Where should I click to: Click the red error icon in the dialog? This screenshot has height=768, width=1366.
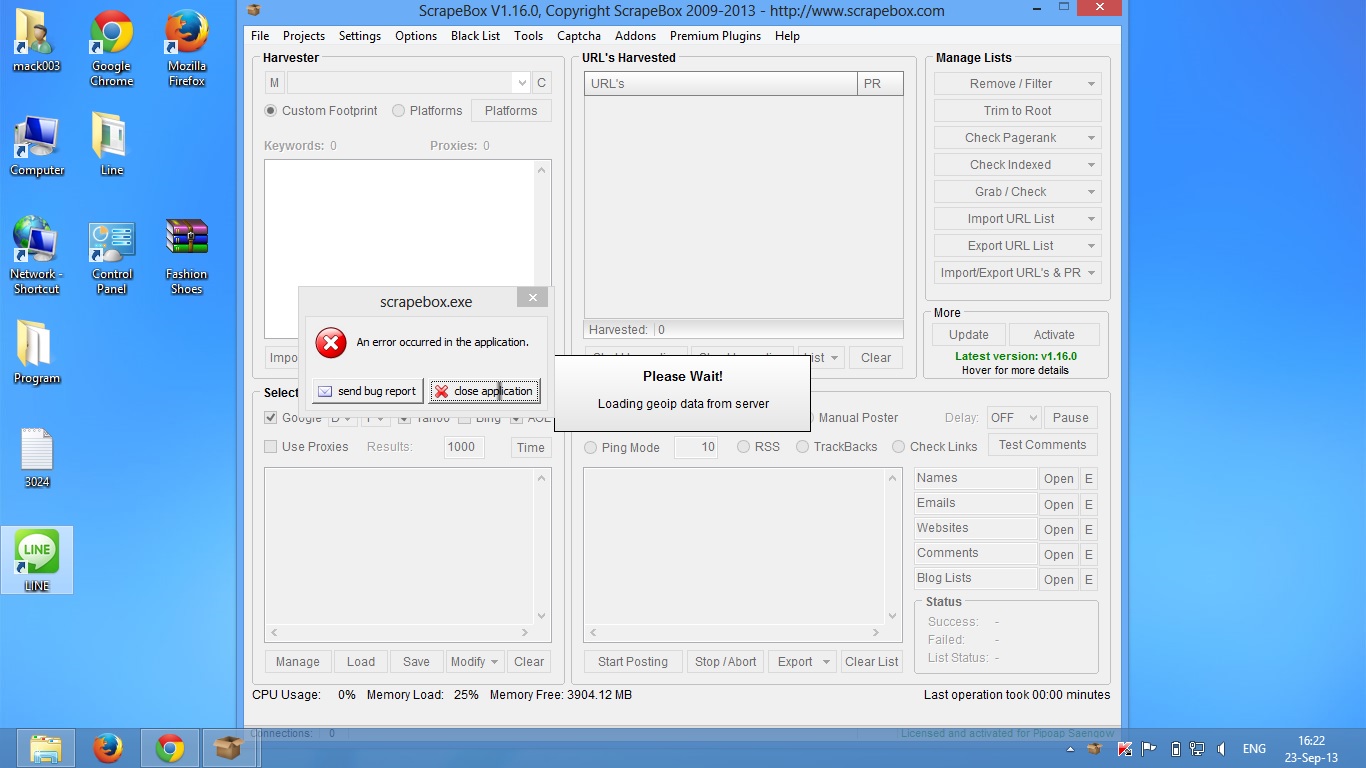coord(330,342)
